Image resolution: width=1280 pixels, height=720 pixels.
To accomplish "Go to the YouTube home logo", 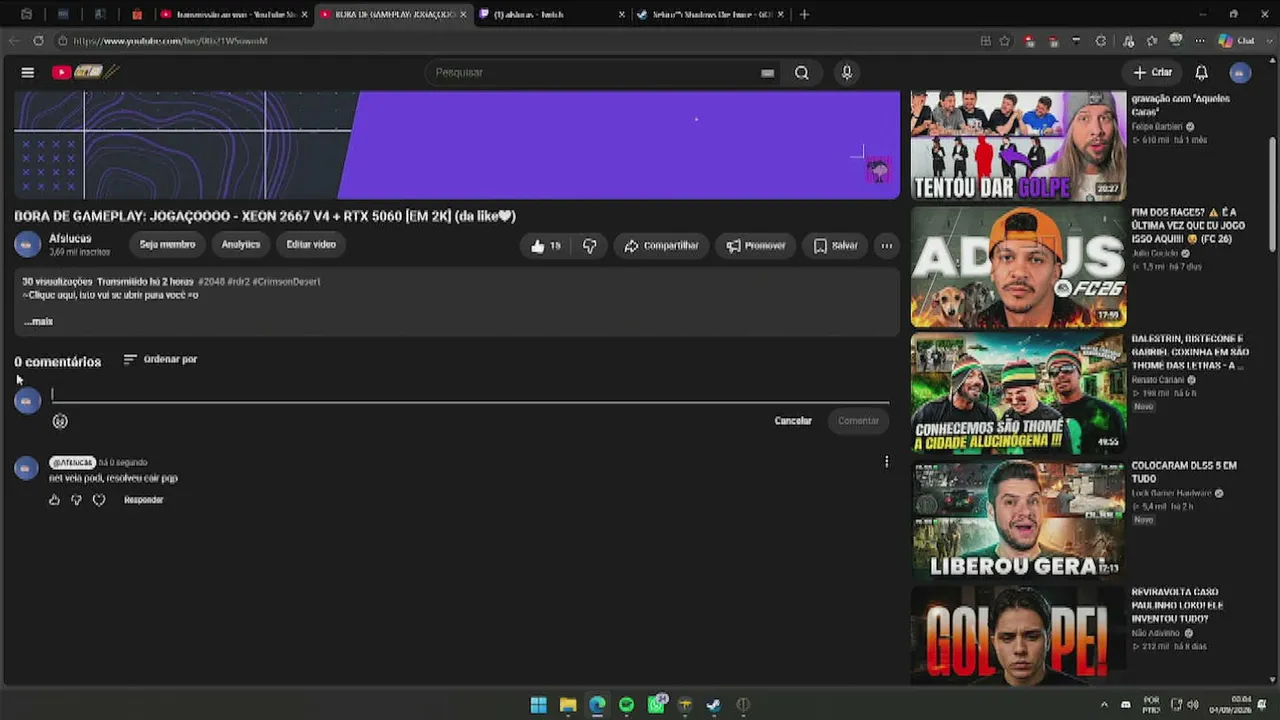I will 86,72.
